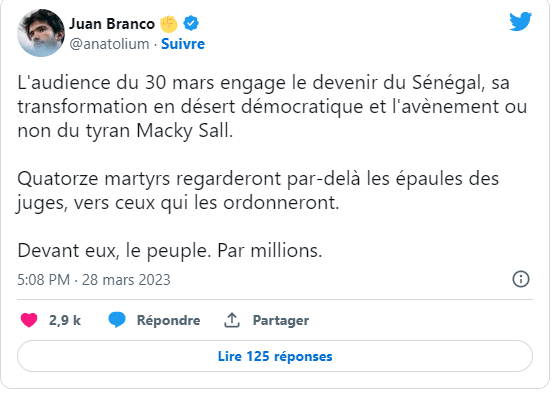The width and height of the screenshot is (554, 398).
Task: Click the Twitter bird logo
Action: (520, 21)
